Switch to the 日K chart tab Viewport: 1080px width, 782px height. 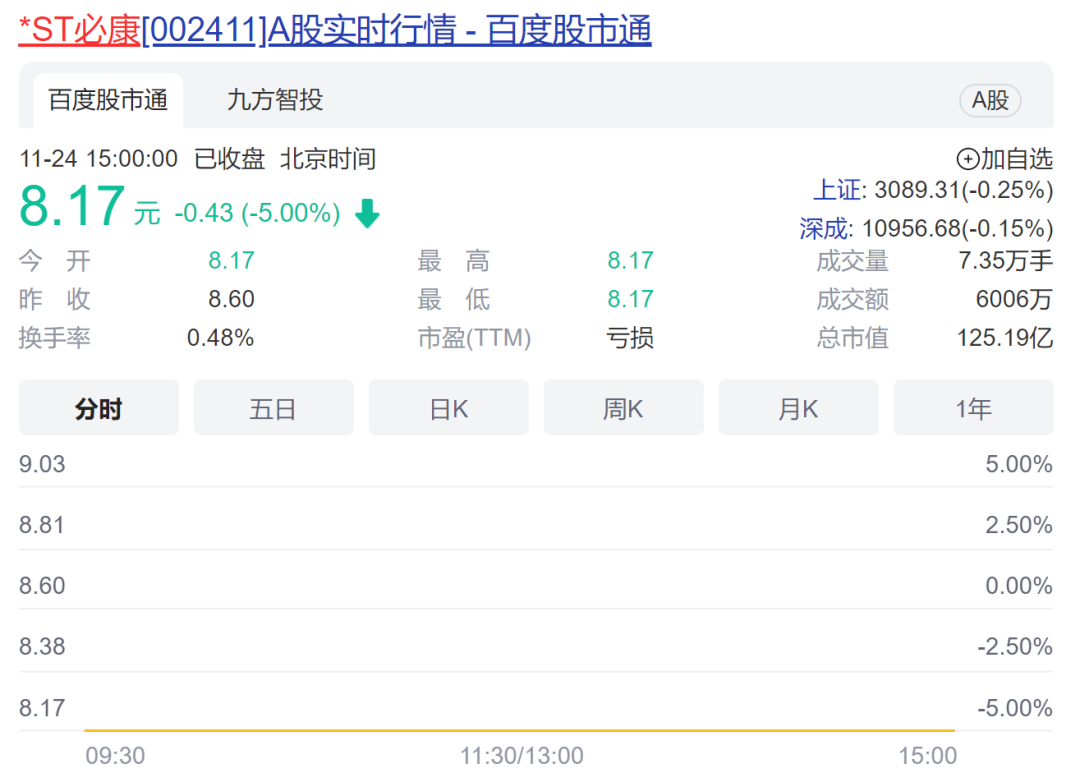tap(448, 408)
